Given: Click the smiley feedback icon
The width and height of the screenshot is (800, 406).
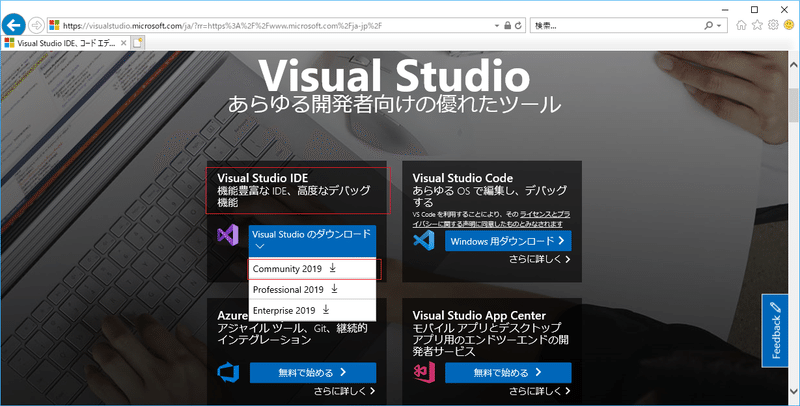Looking at the screenshot, I should tap(789, 25).
